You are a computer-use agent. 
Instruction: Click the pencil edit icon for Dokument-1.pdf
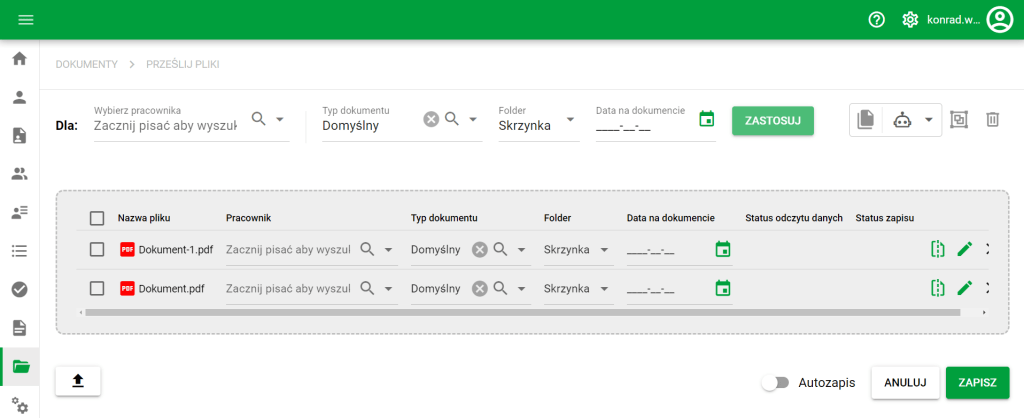click(x=965, y=249)
